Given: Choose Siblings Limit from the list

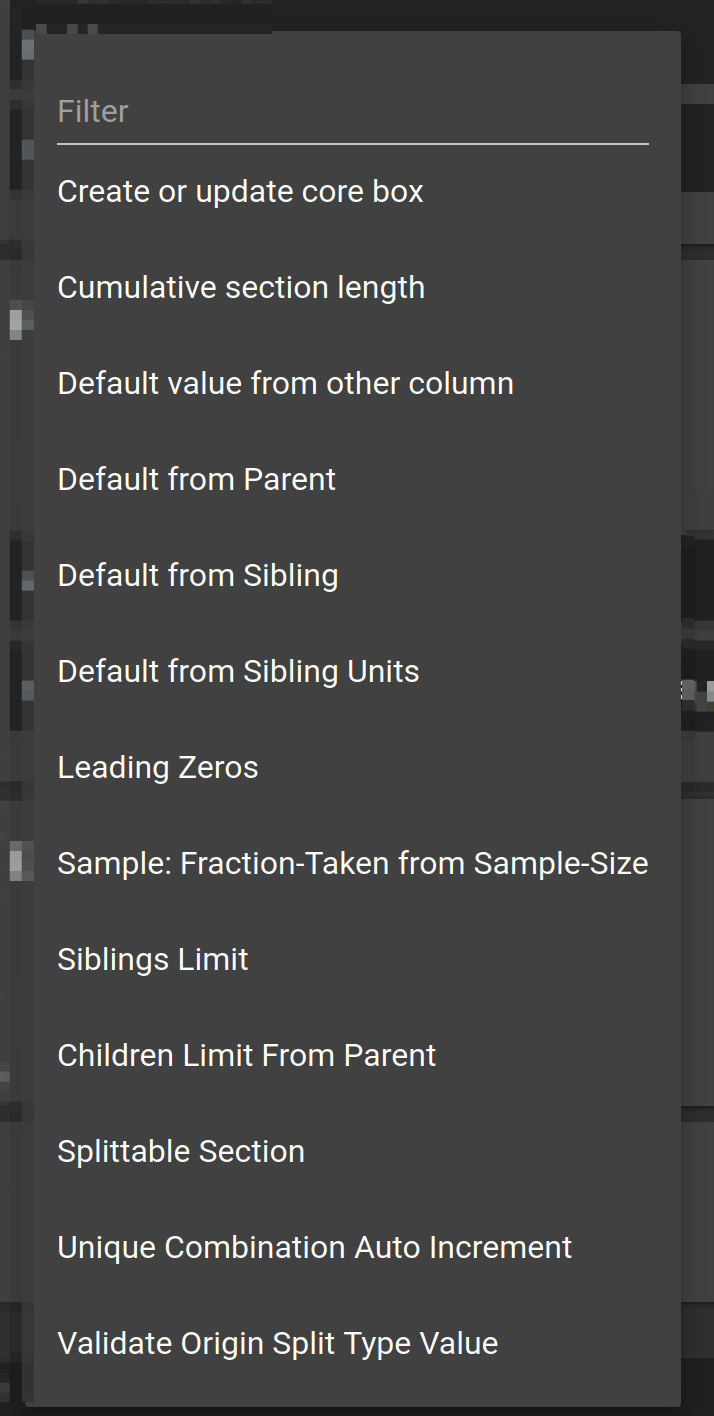Looking at the screenshot, I should pyautogui.click(x=153, y=959).
